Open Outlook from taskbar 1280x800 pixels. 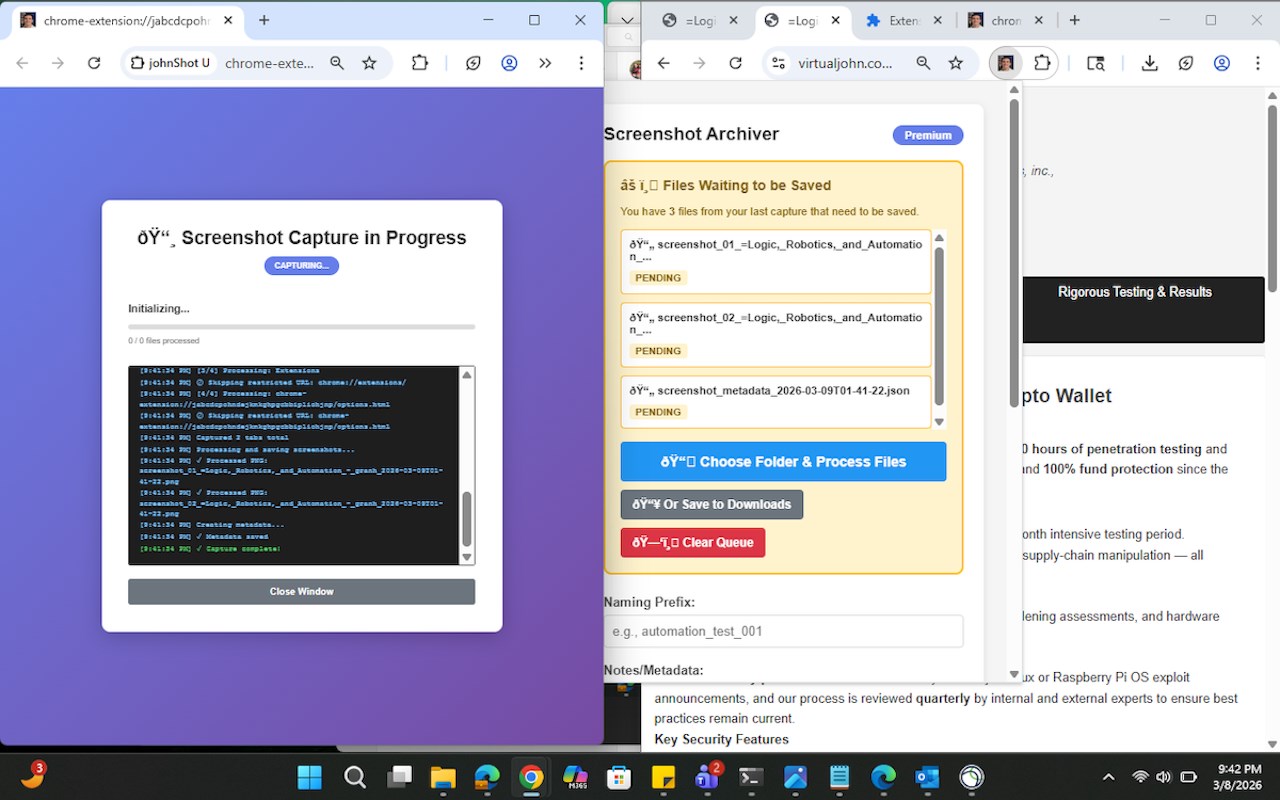click(x=927, y=777)
